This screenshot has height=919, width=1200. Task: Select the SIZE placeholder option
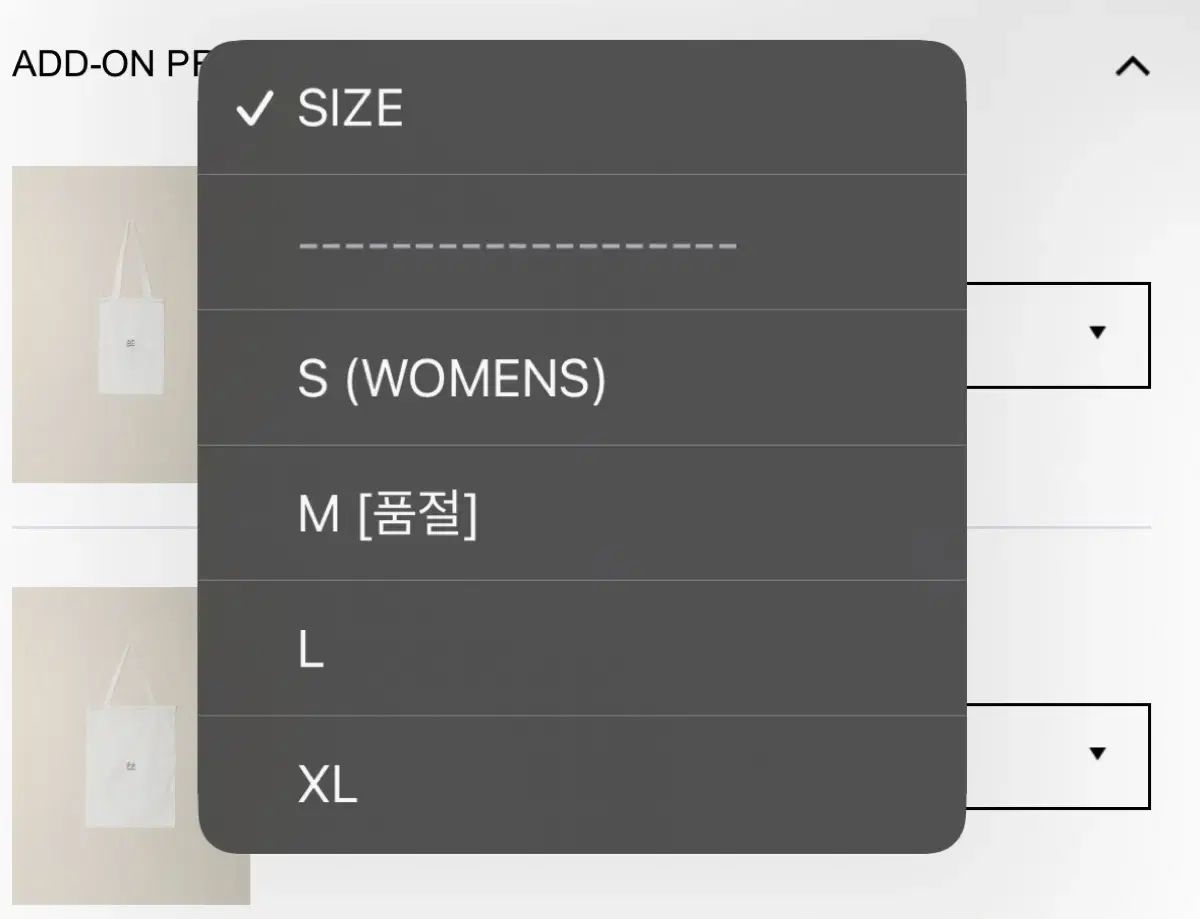(x=350, y=108)
